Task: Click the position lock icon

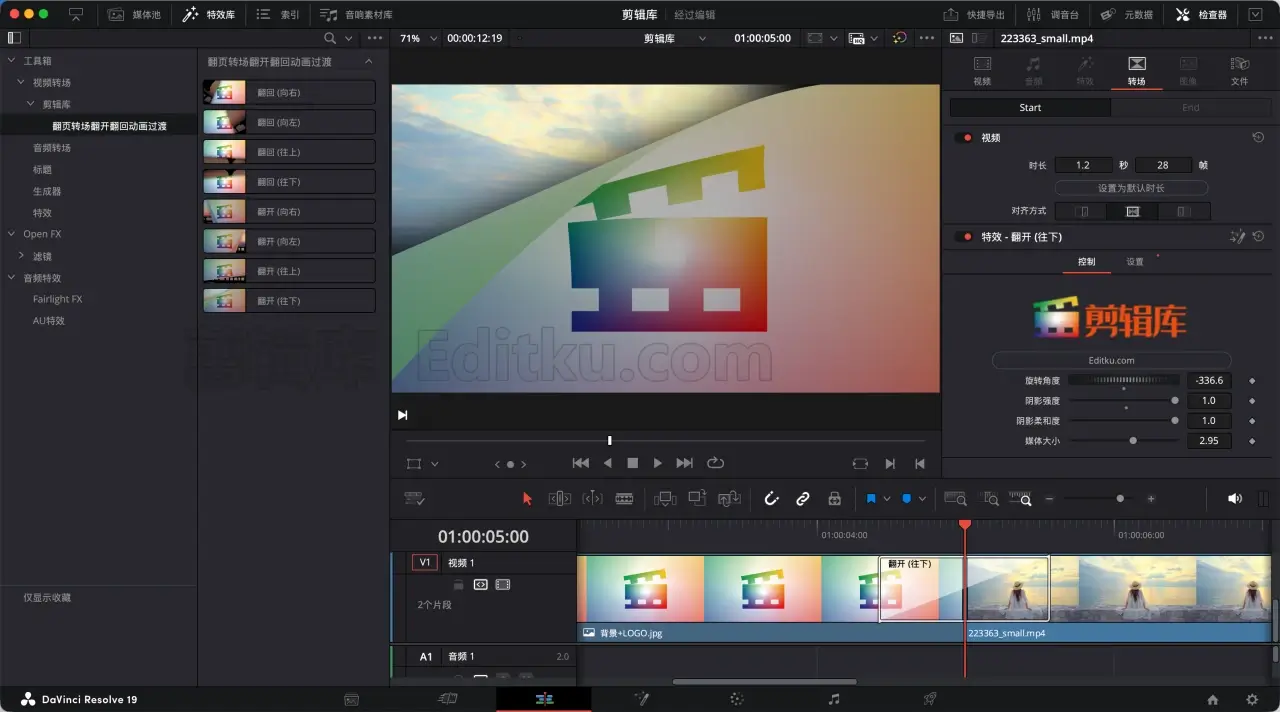Action: click(834, 498)
